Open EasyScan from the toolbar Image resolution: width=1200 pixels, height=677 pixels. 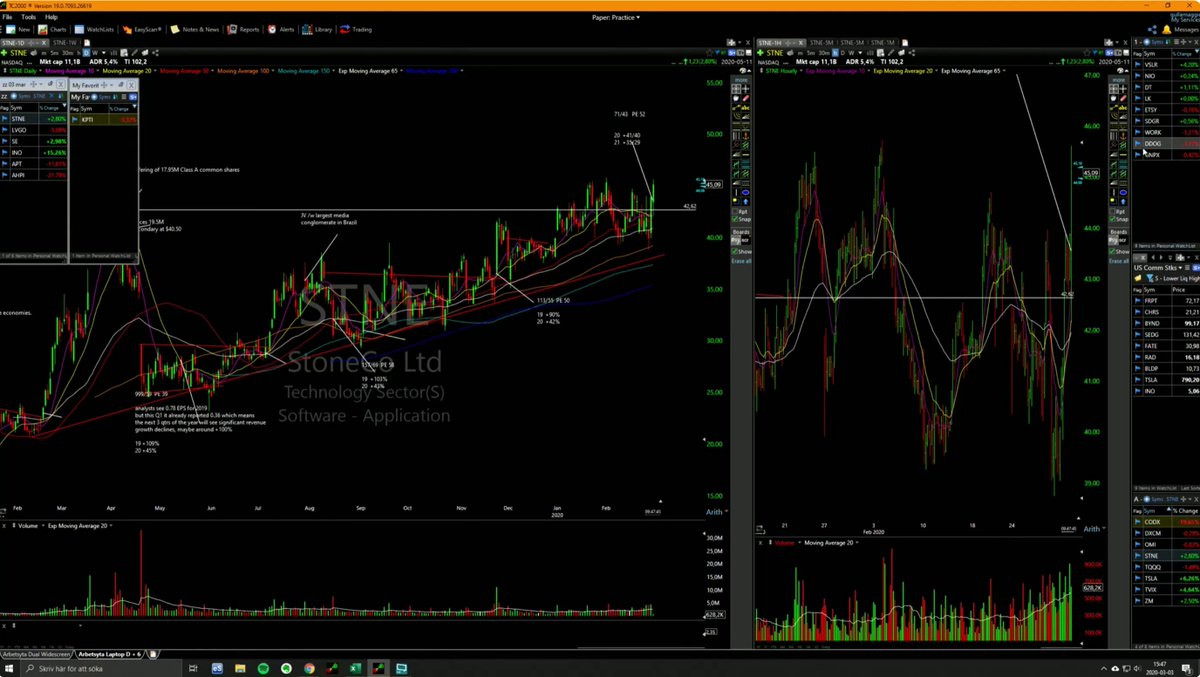(x=143, y=29)
